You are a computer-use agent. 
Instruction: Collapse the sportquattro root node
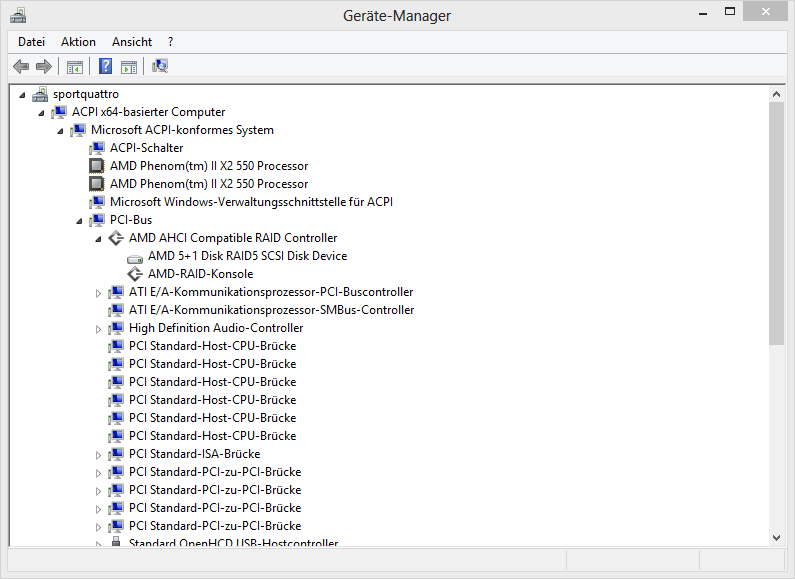click(22, 95)
